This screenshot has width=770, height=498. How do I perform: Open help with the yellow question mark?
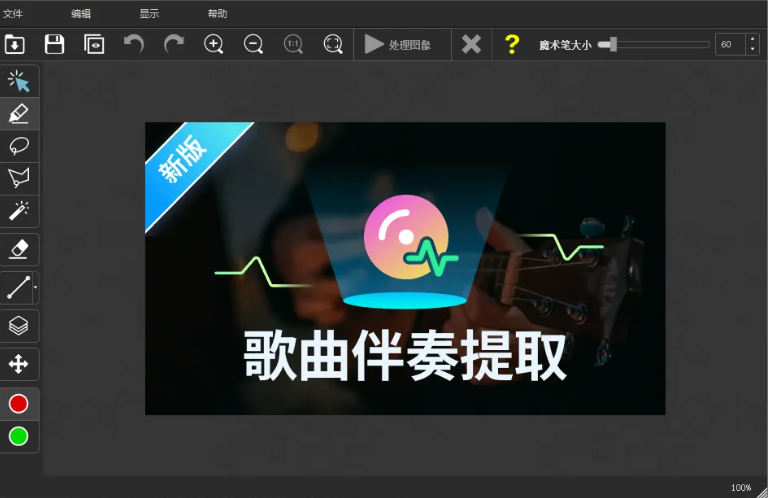512,45
